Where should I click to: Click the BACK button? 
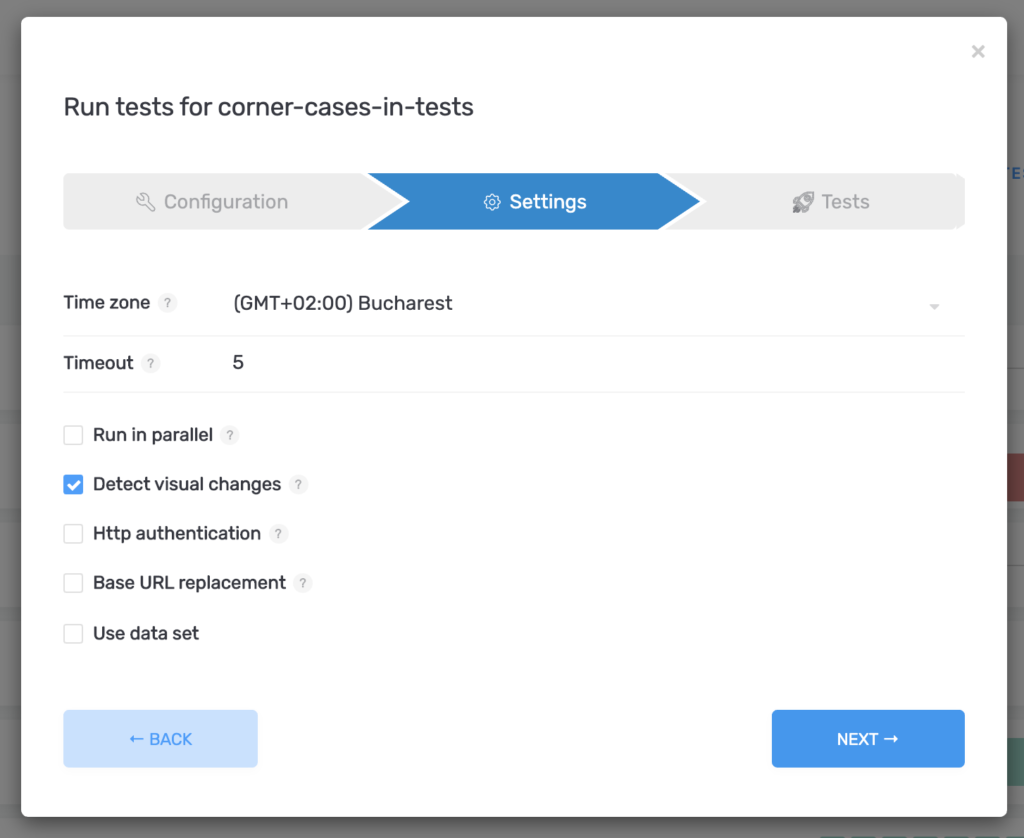pos(160,738)
